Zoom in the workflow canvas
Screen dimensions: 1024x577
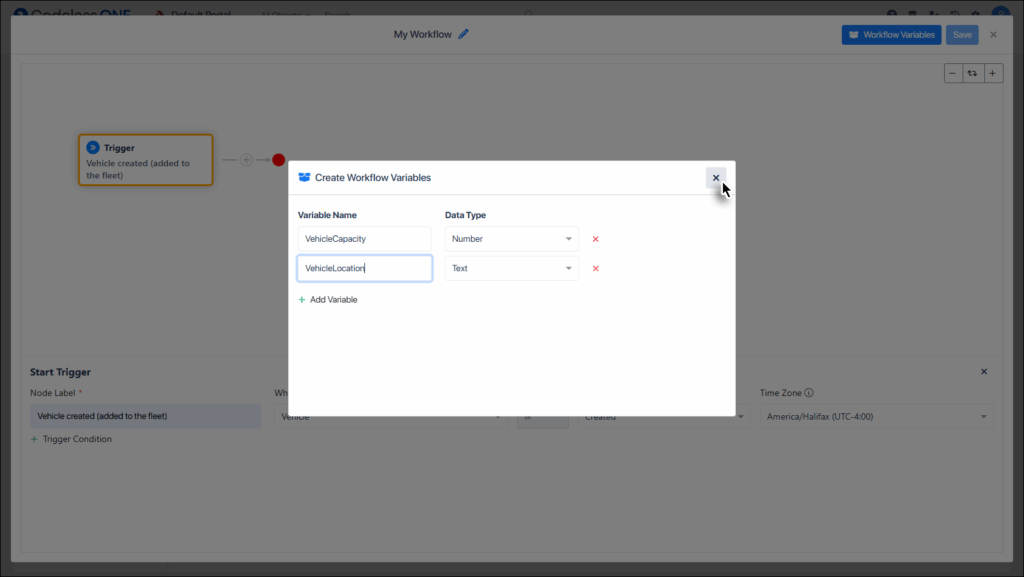click(992, 73)
